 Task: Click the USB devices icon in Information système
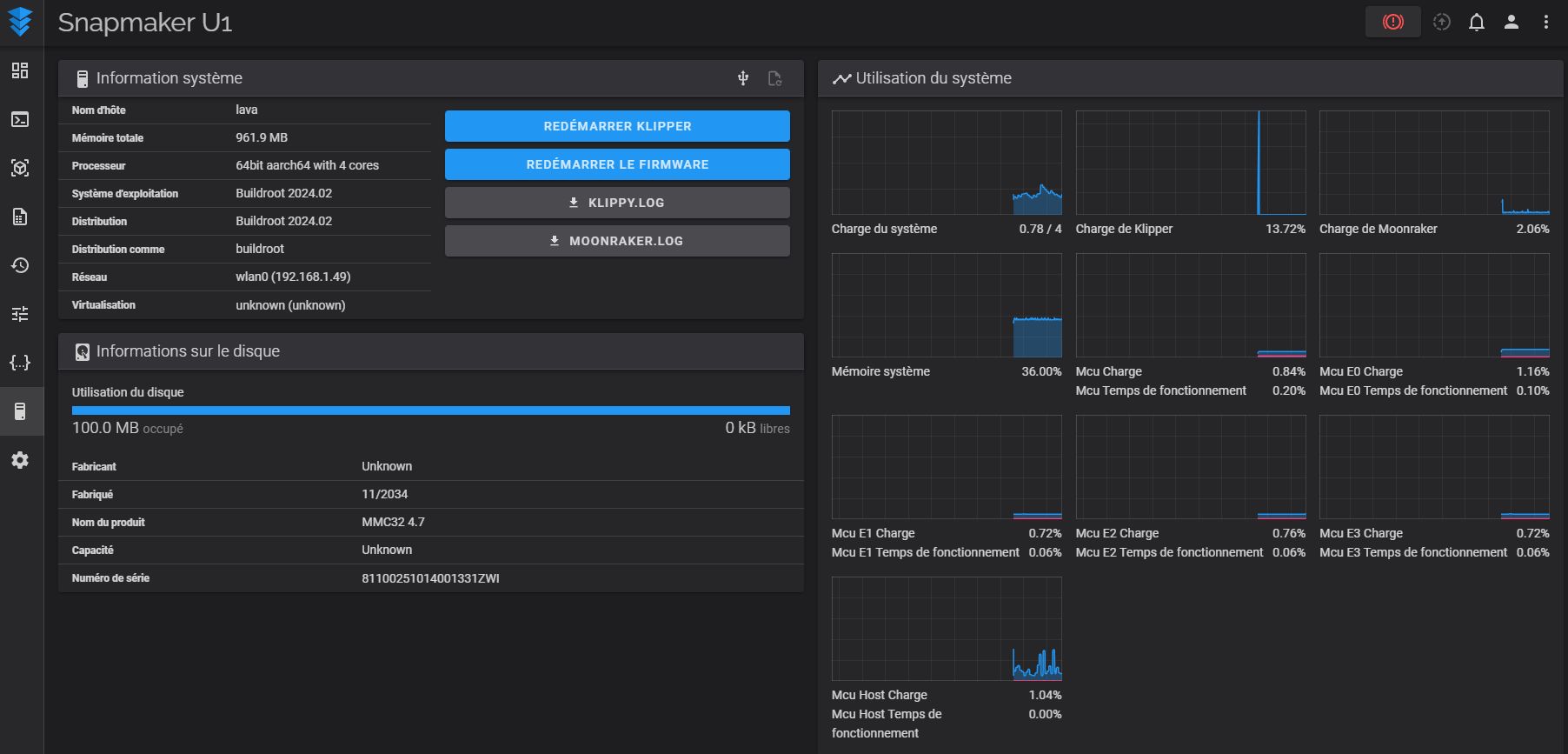(743, 78)
